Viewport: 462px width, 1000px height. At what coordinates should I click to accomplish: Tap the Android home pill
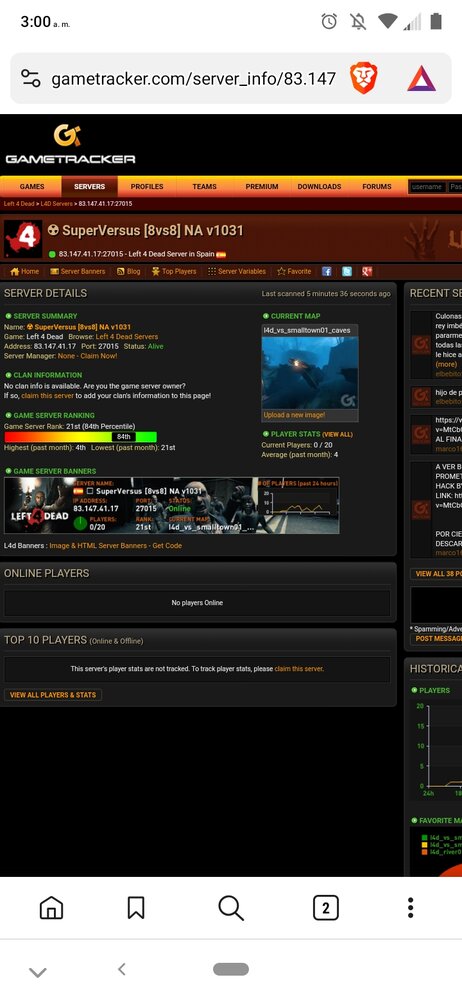coord(231,969)
